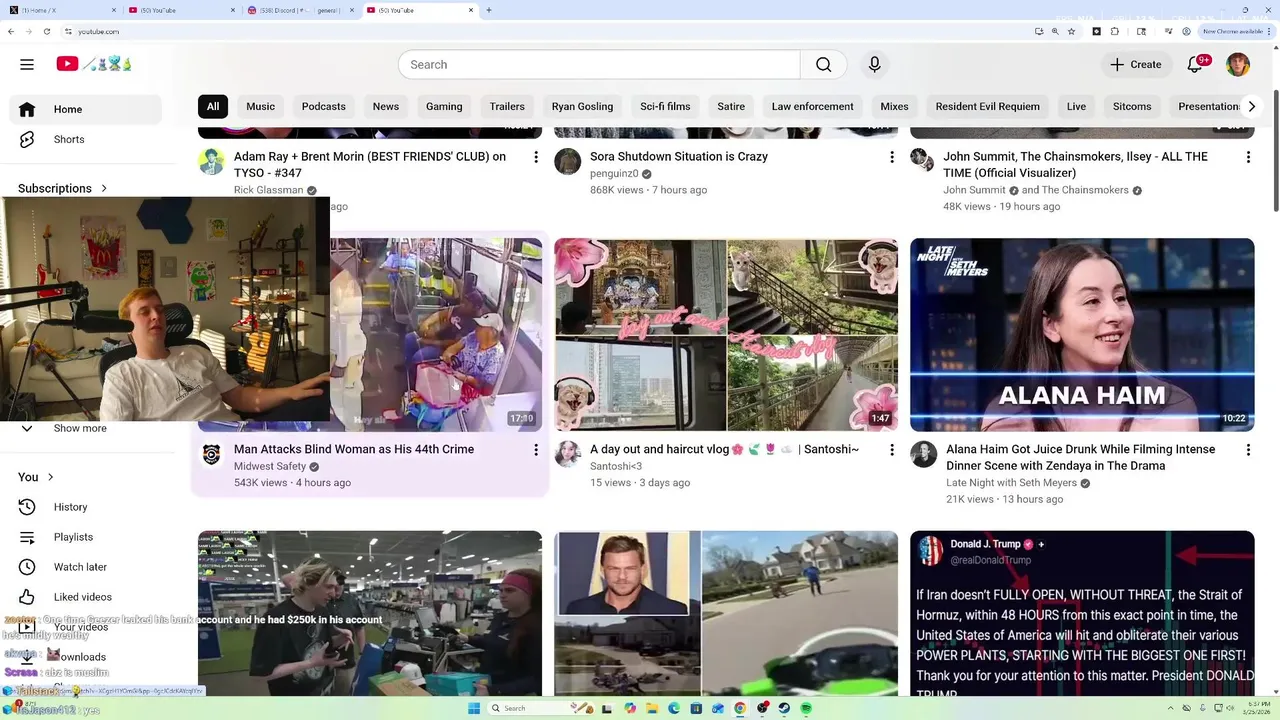Open the account avatar menu
The width and height of the screenshot is (1280, 720).
[1238, 64]
